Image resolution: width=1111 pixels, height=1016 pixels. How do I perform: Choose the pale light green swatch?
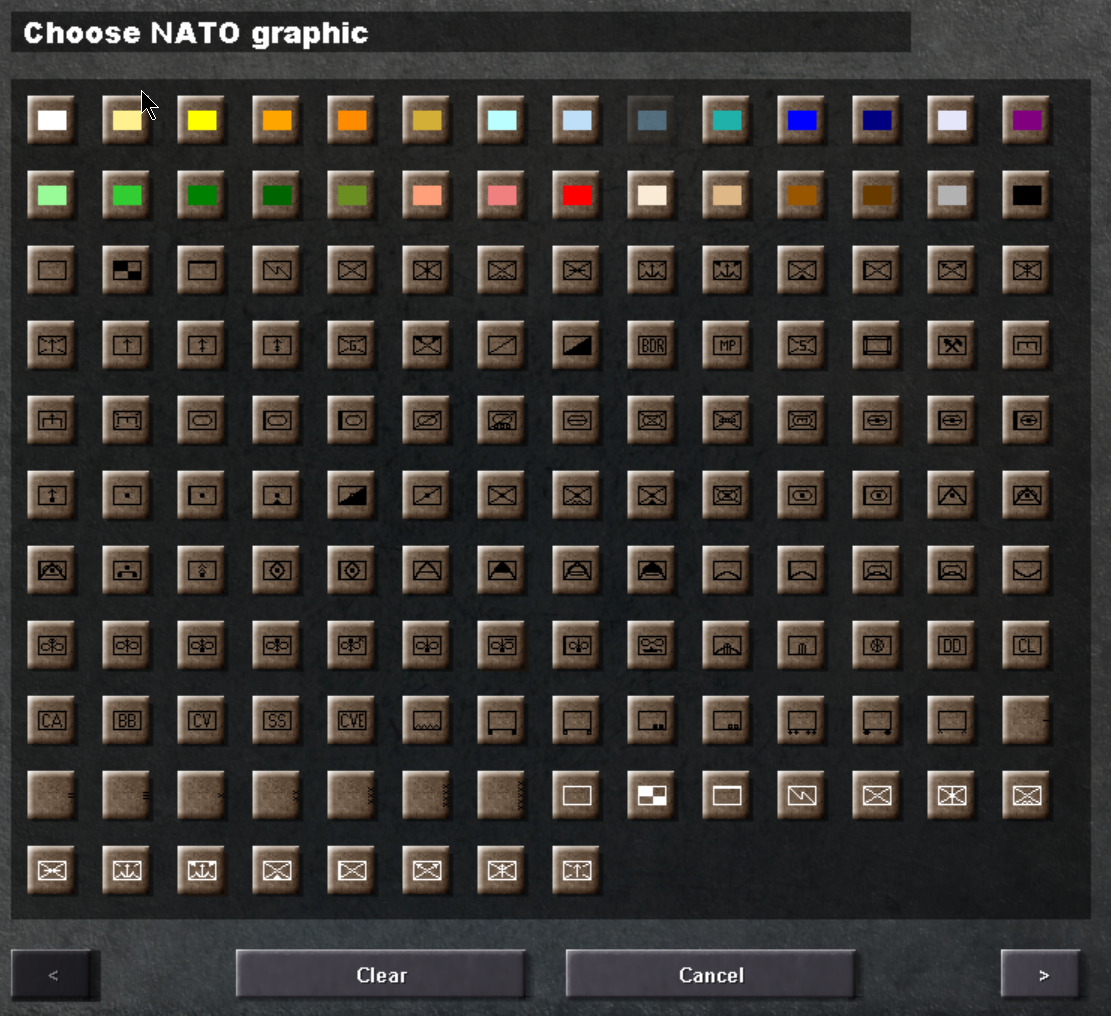[x=52, y=195]
